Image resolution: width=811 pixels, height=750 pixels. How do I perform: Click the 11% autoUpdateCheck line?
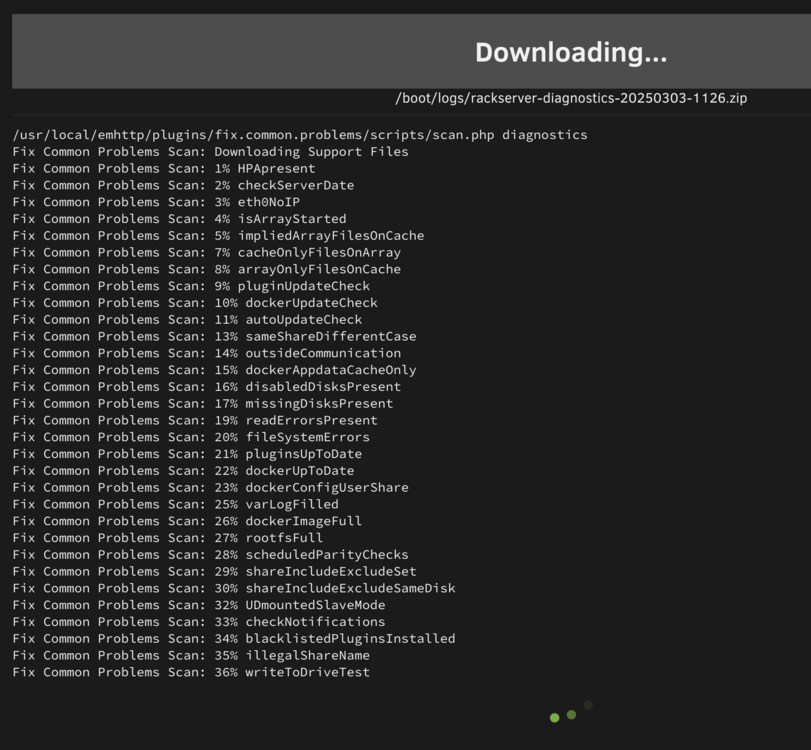pyautogui.click(x=187, y=320)
